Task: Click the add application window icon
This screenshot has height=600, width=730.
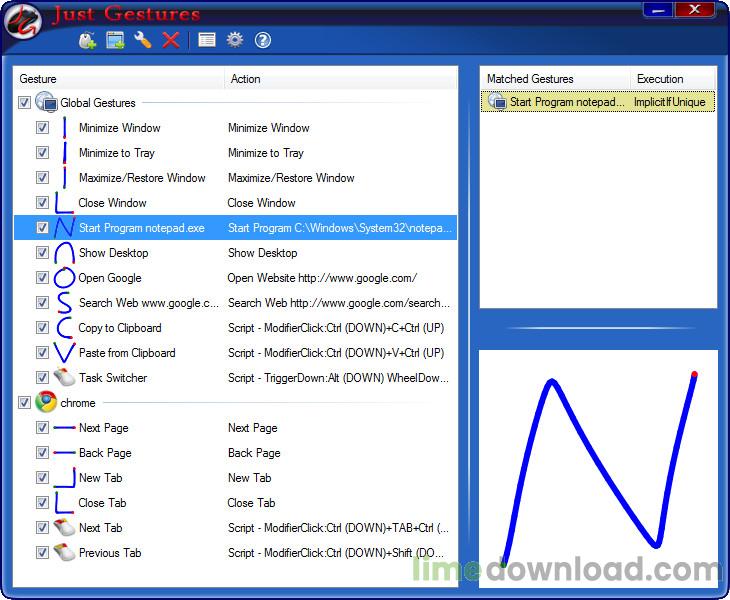Action: coord(115,40)
